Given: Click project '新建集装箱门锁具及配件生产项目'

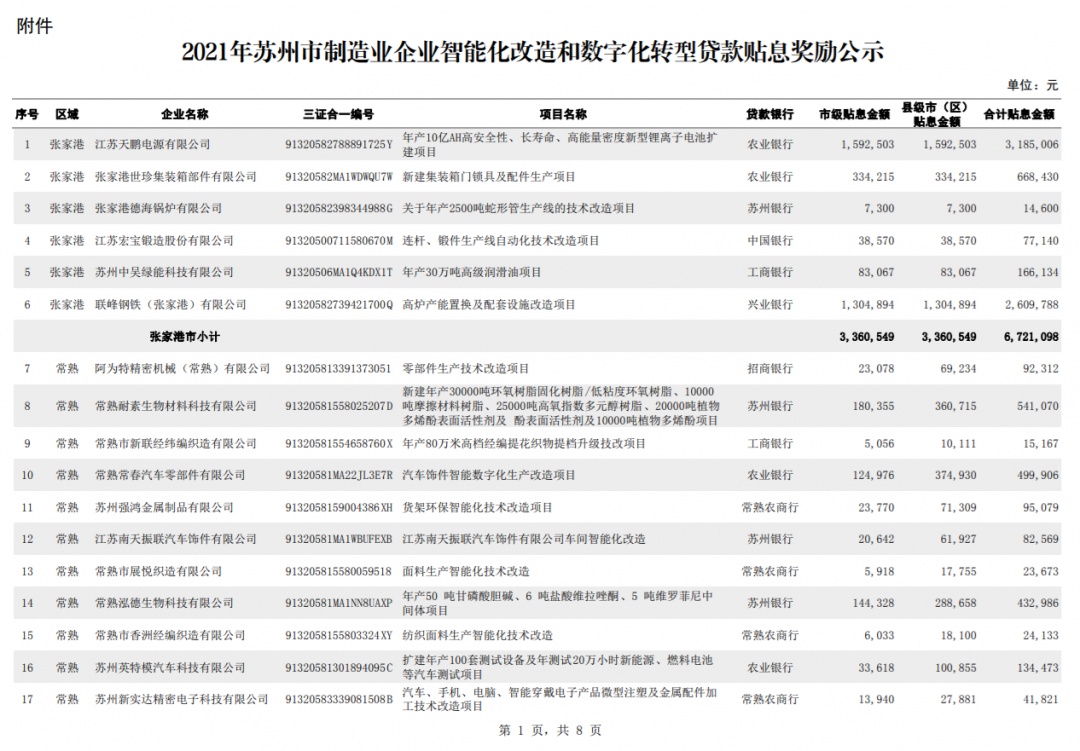Looking at the screenshot, I should pos(489,177).
